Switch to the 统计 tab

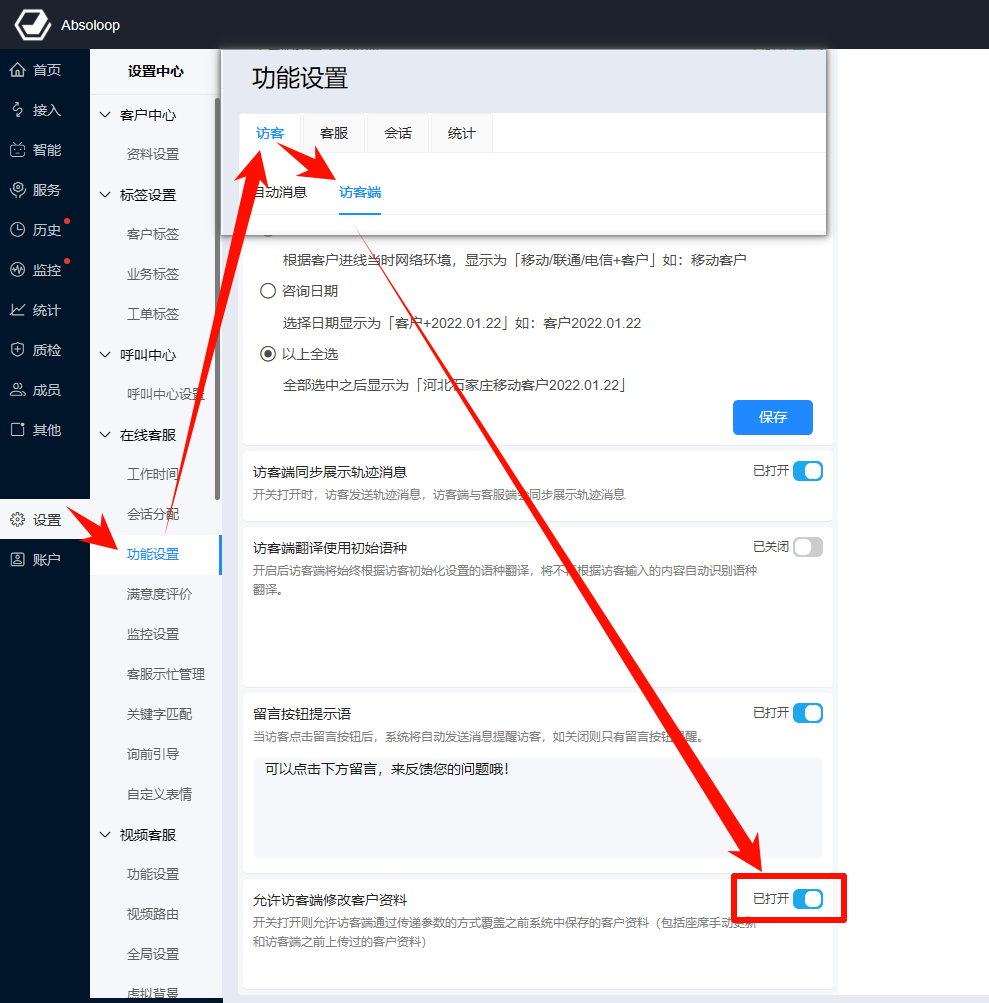pyautogui.click(x=462, y=133)
